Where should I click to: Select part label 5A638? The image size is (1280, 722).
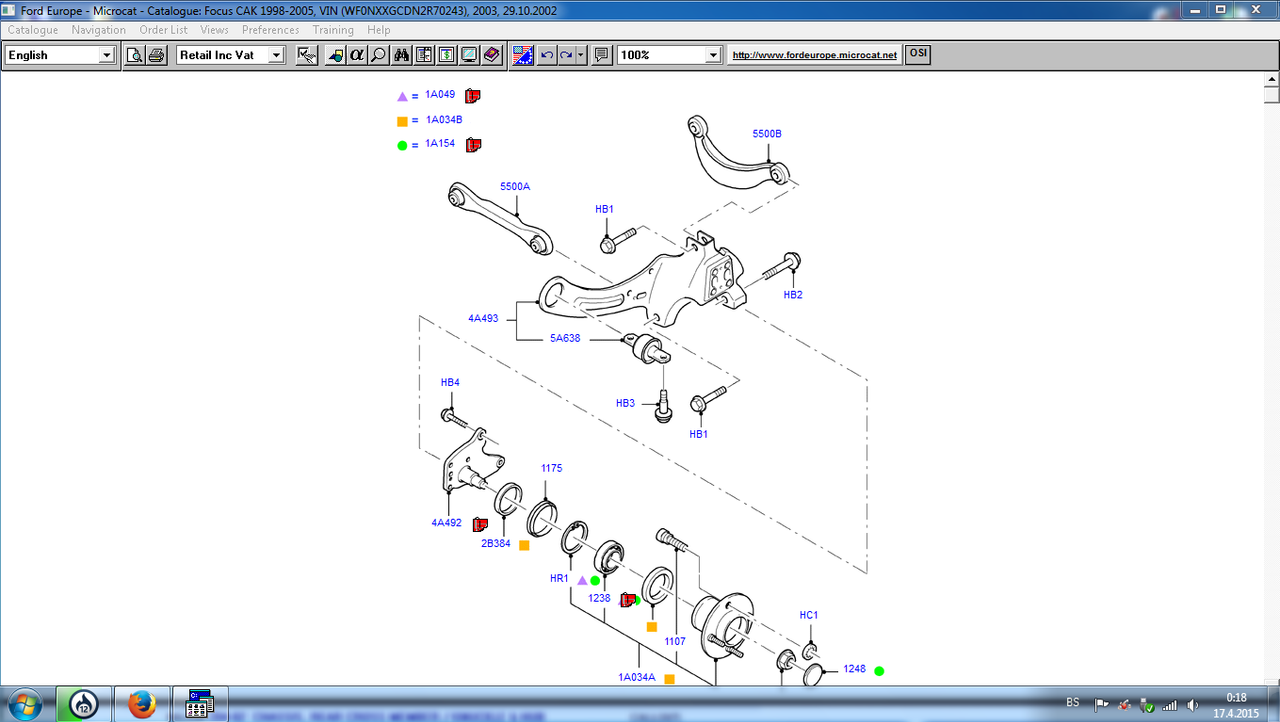point(565,339)
